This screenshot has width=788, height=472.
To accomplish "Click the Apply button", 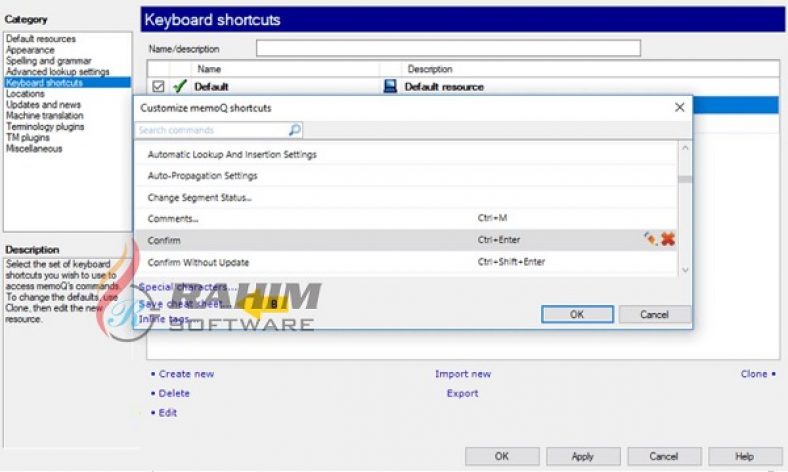I will pyautogui.click(x=583, y=456).
